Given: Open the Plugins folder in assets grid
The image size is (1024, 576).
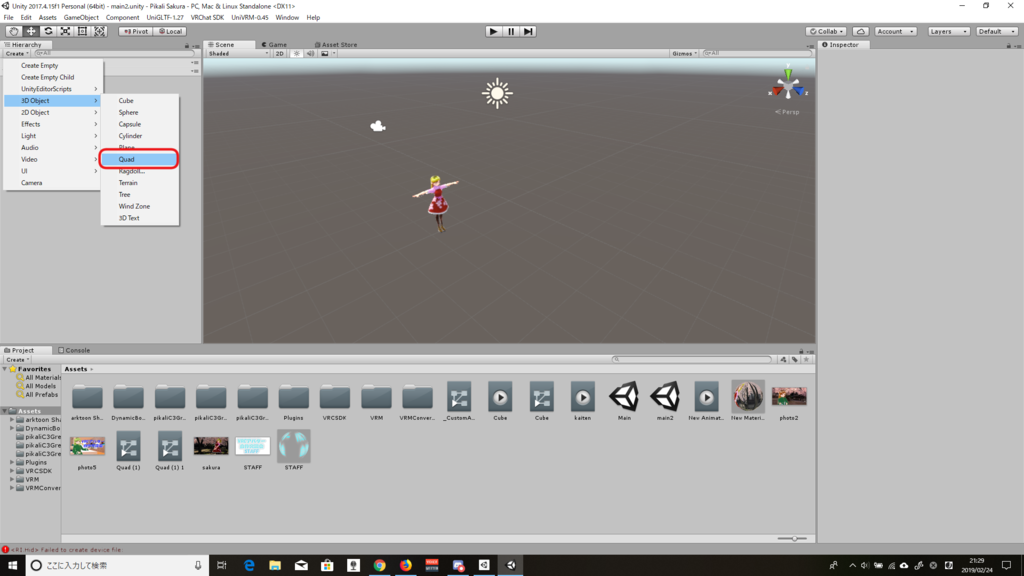Looking at the screenshot, I should (293, 401).
